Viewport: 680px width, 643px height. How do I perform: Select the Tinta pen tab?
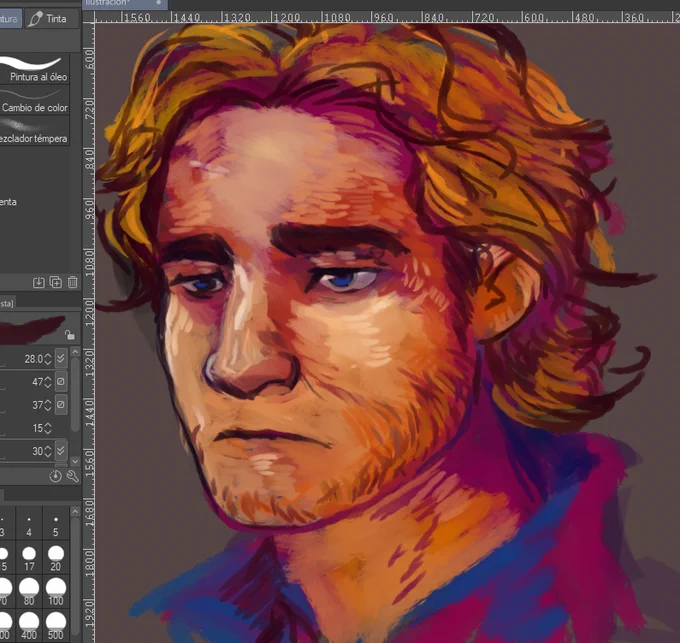tap(52, 19)
